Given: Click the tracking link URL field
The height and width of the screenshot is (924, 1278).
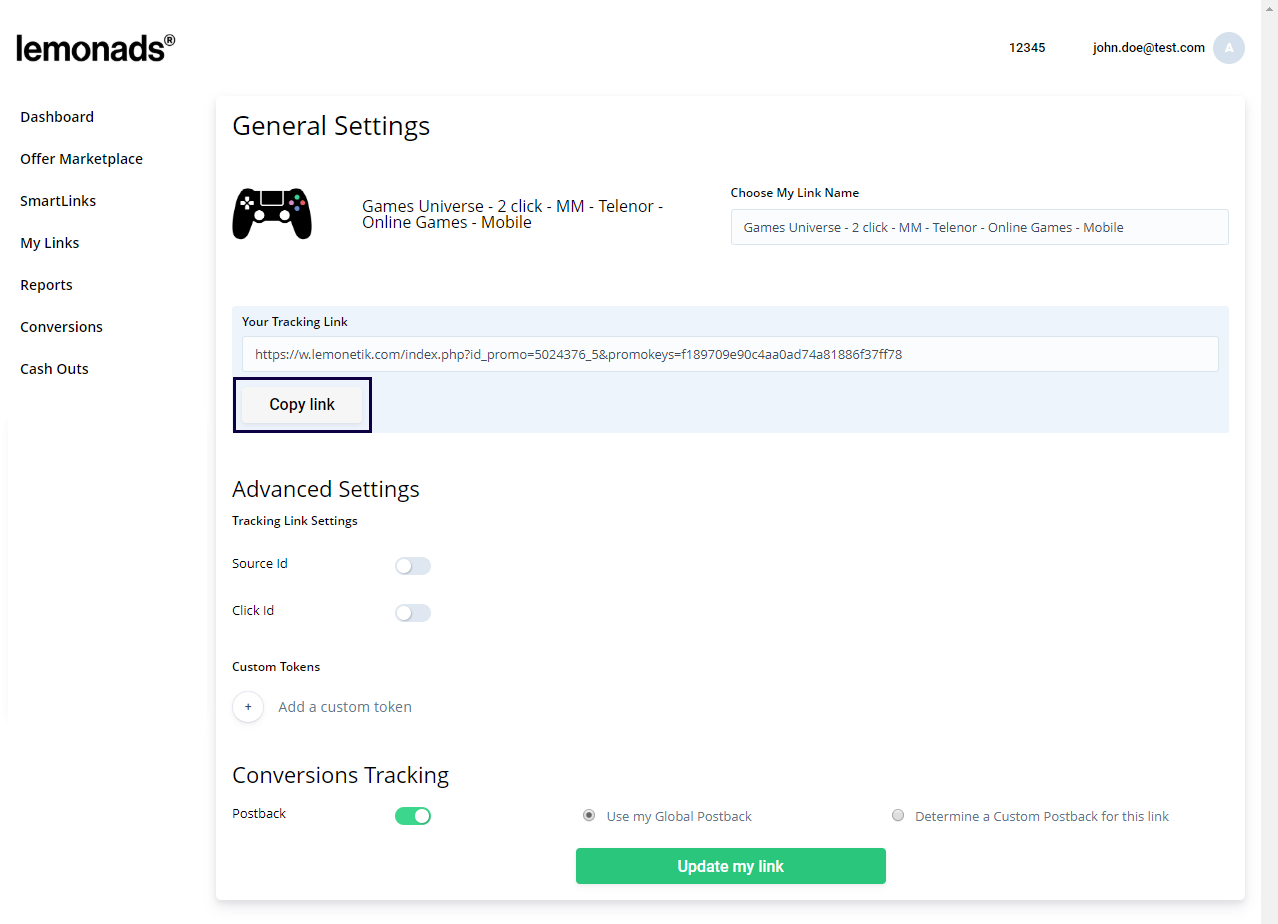Looking at the screenshot, I should pyautogui.click(x=729, y=354).
